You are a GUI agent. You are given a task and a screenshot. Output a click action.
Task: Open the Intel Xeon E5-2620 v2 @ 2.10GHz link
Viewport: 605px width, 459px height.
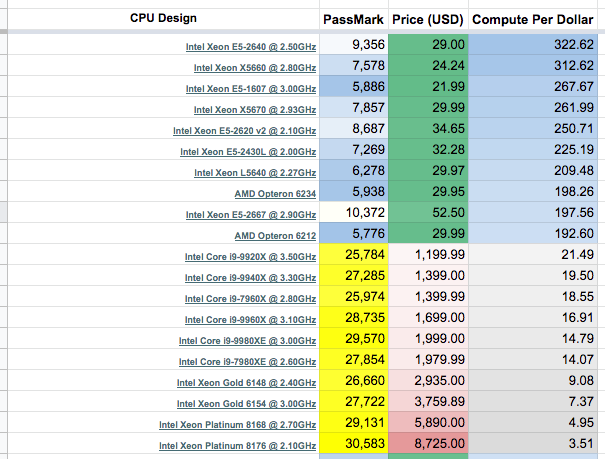point(245,131)
